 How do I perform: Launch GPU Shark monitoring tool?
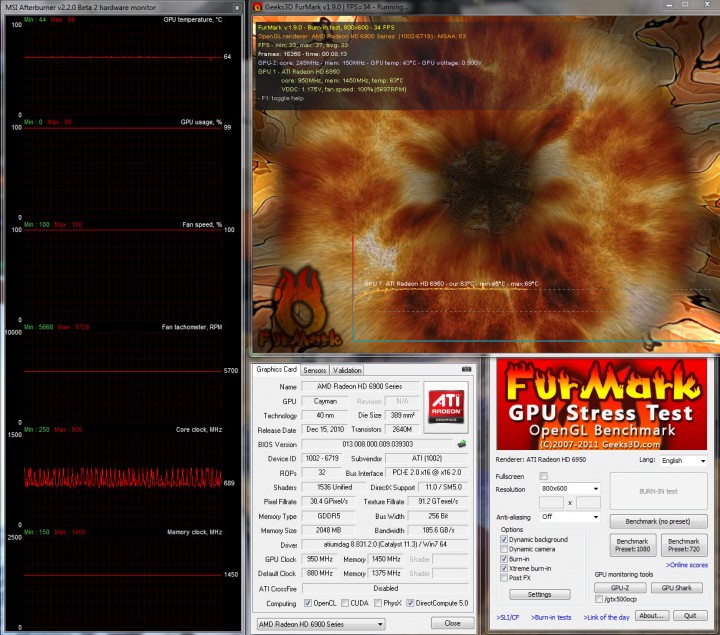click(x=676, y=588)
